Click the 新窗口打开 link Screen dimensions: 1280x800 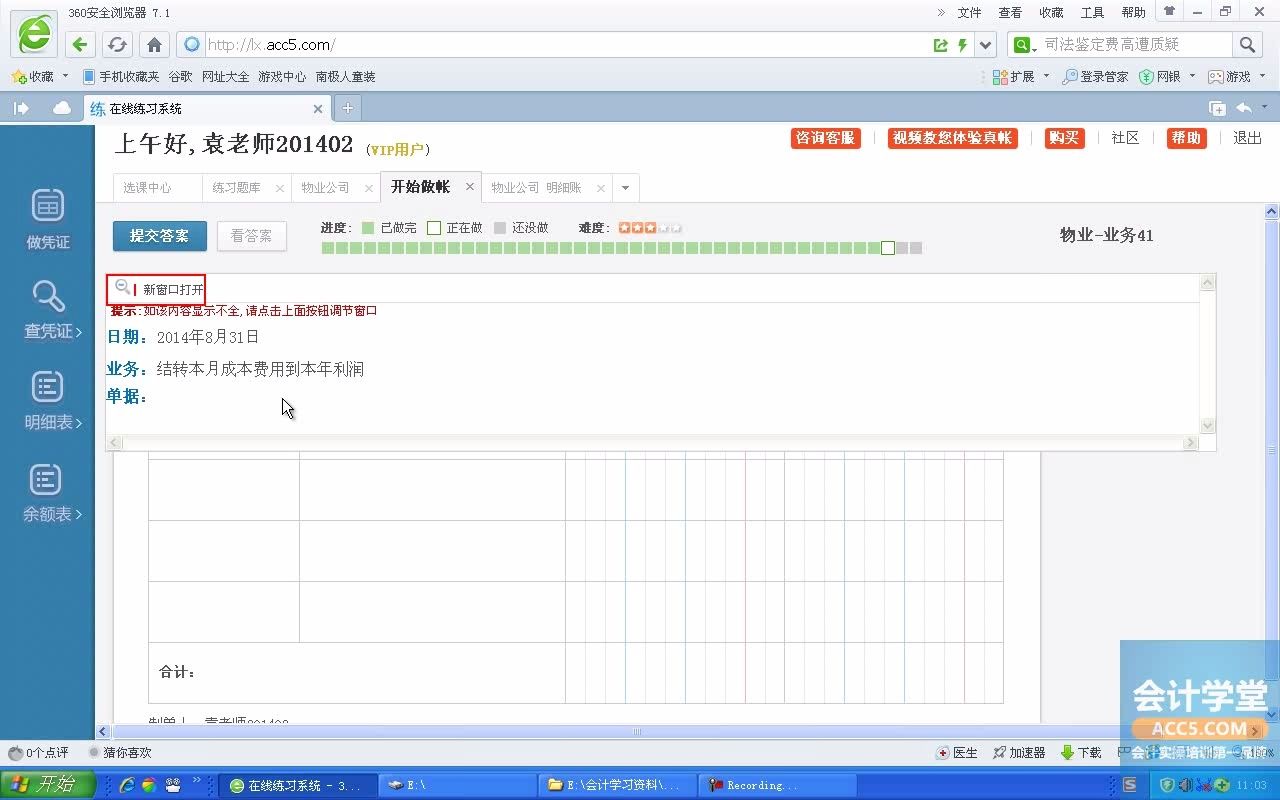[x=173, y=289]
